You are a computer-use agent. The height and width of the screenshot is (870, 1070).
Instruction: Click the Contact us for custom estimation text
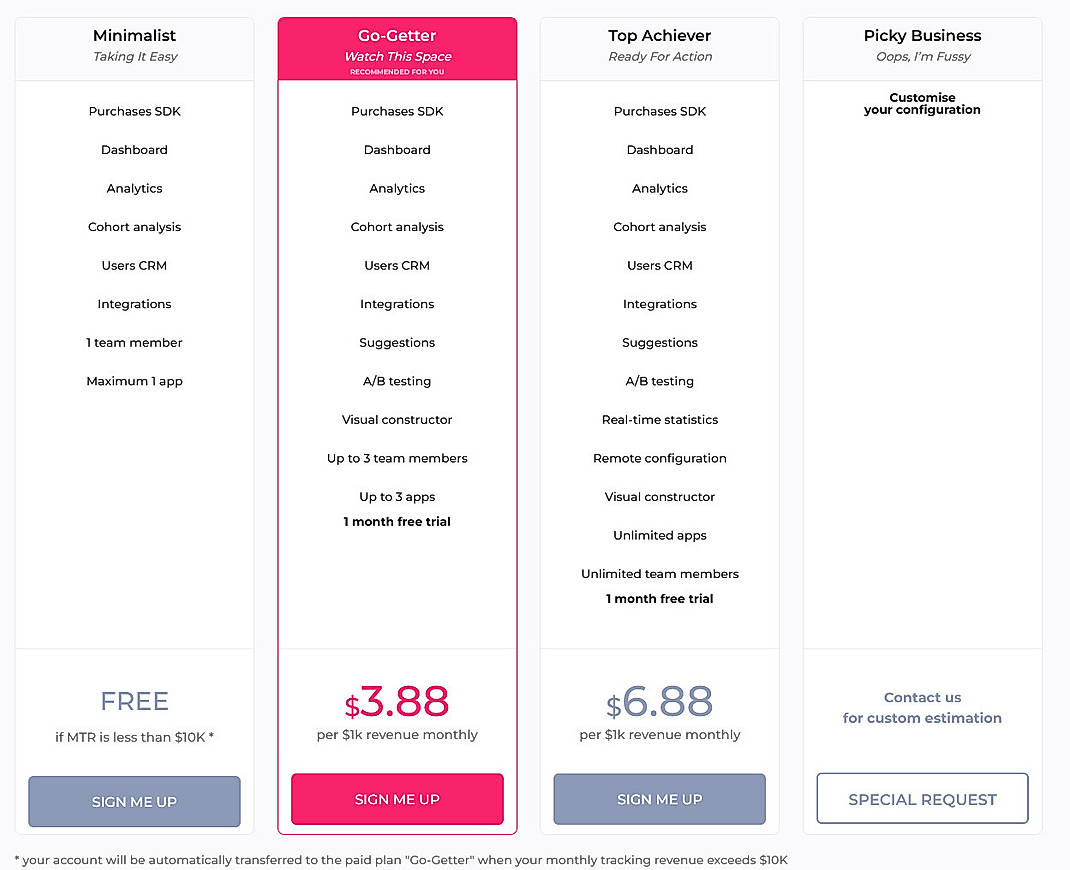[x=922, y=707]
